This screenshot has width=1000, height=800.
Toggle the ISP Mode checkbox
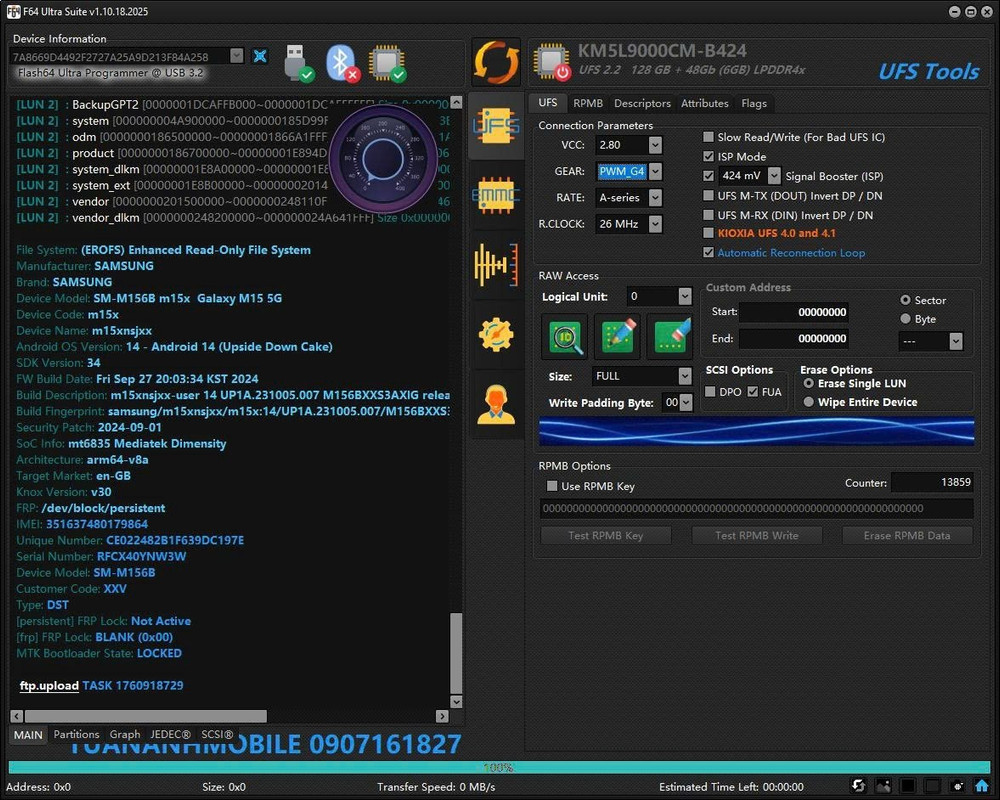[x=708, y=156]
